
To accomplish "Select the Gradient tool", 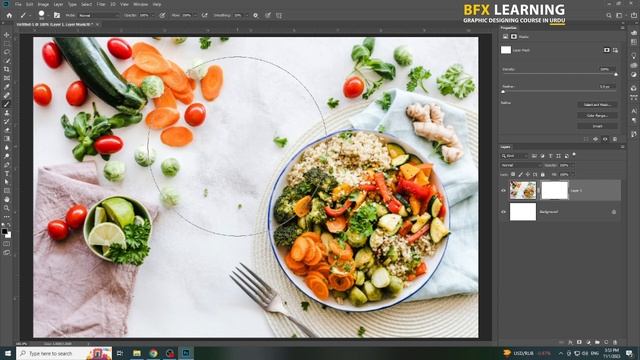I will [x=7, y=138].
